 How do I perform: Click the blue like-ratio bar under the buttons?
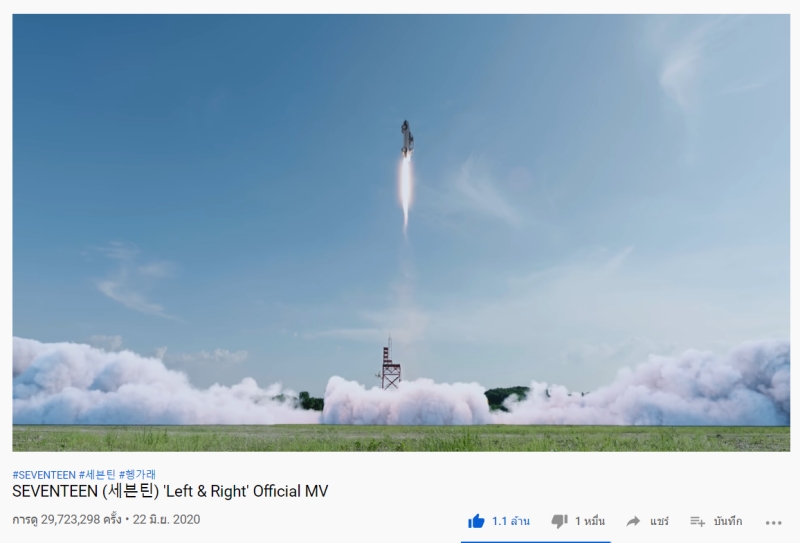pyautogui.click(x=535, y=541)
